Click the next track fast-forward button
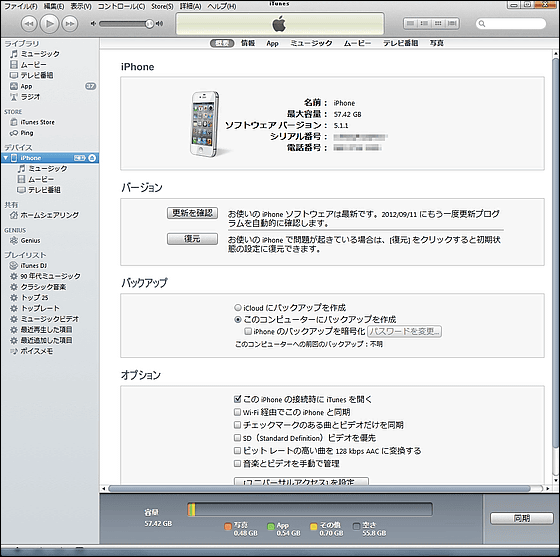Image resolution: width=560 pixels, height=557 pixels. pos(70,24)
